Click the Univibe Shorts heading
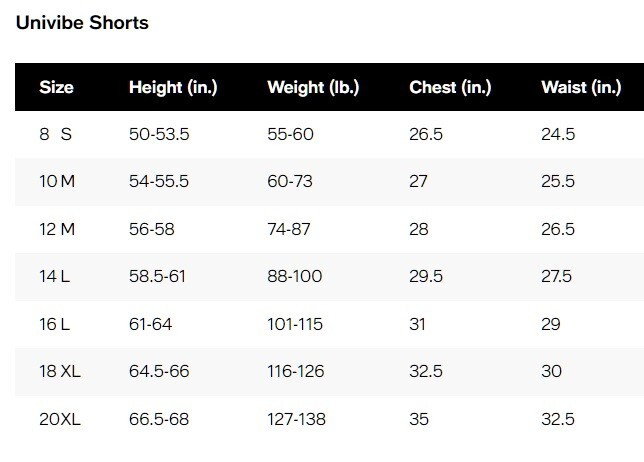Screen dimensions: 644x462 [x=82, y=23]
